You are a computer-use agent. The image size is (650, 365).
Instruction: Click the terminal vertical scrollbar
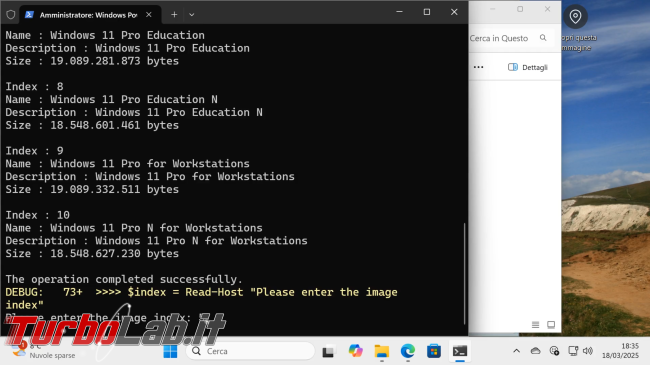click(x=464, y=274)
